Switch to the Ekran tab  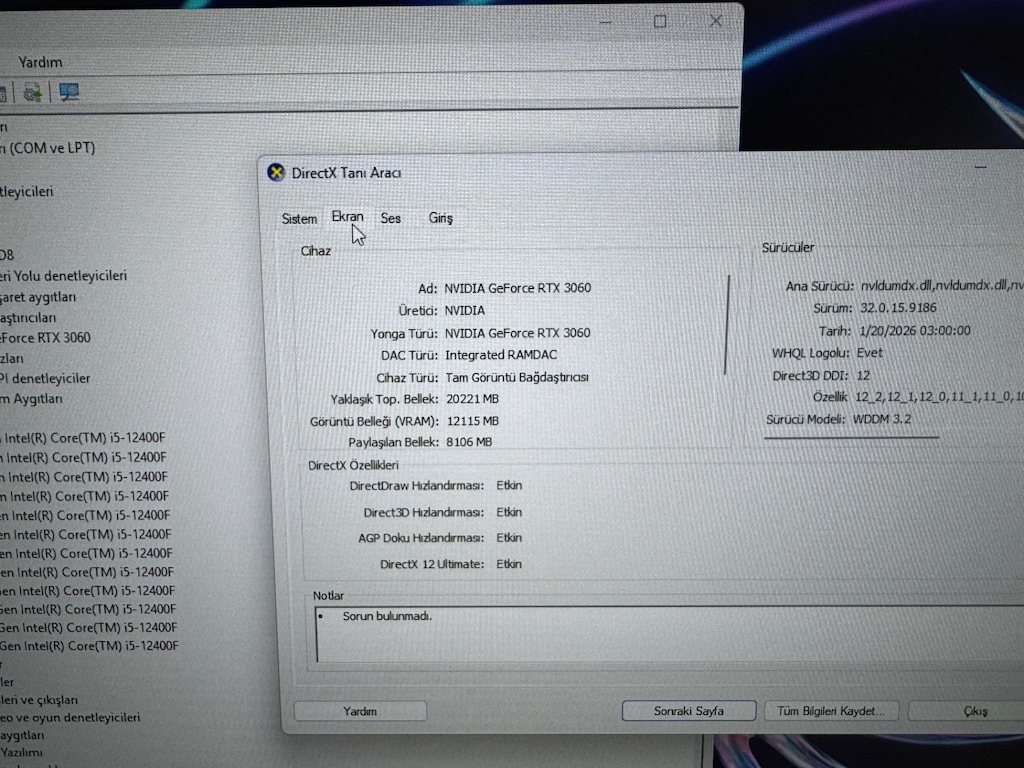pyautogui.click(x=347, y=217)
